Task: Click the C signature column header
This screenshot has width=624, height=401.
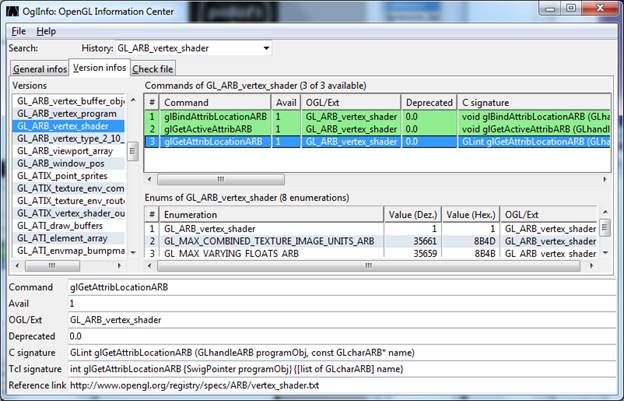Action: pos(532,102)
